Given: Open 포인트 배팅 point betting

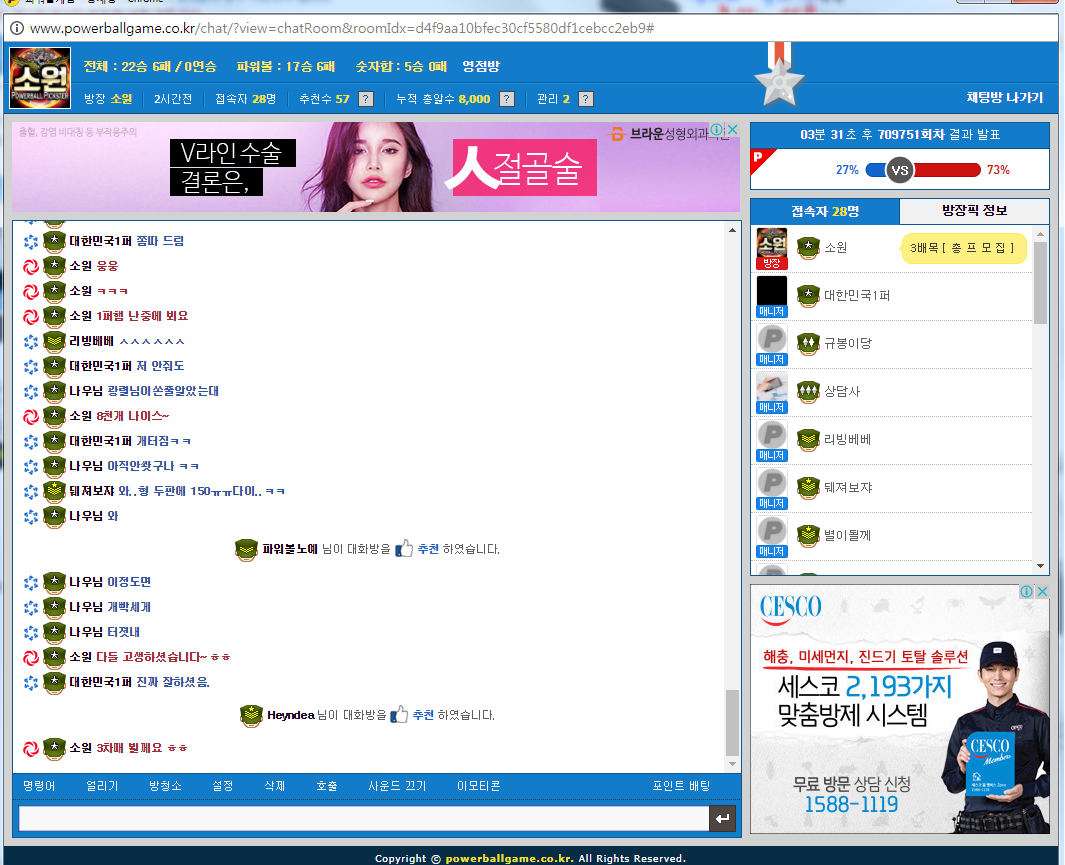Looking at the screenshot, I should click(x=681, y=786).
